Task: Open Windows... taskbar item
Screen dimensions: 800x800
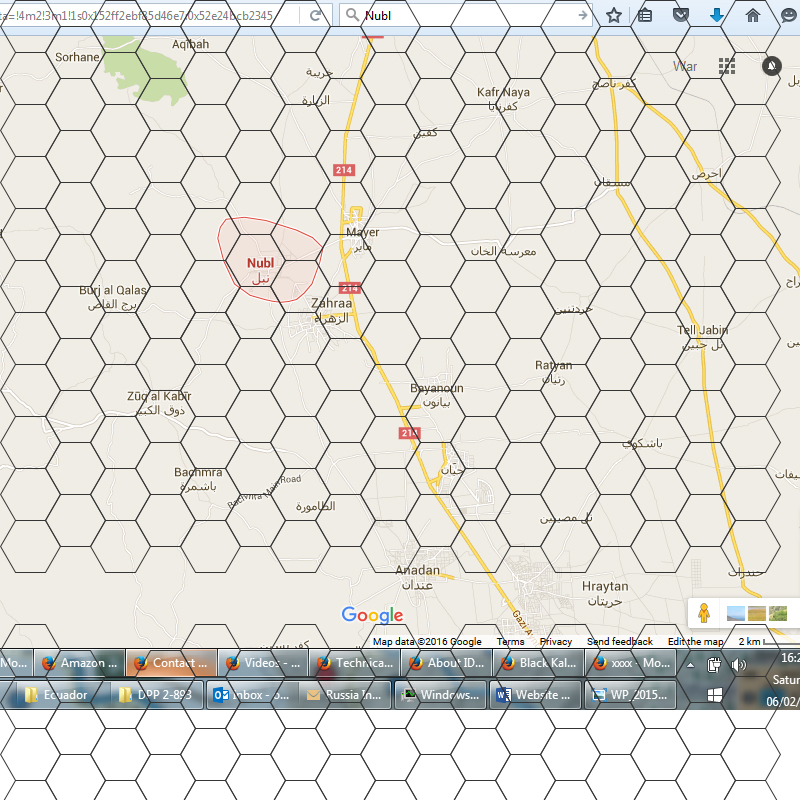Action: (x=440, y=694)
